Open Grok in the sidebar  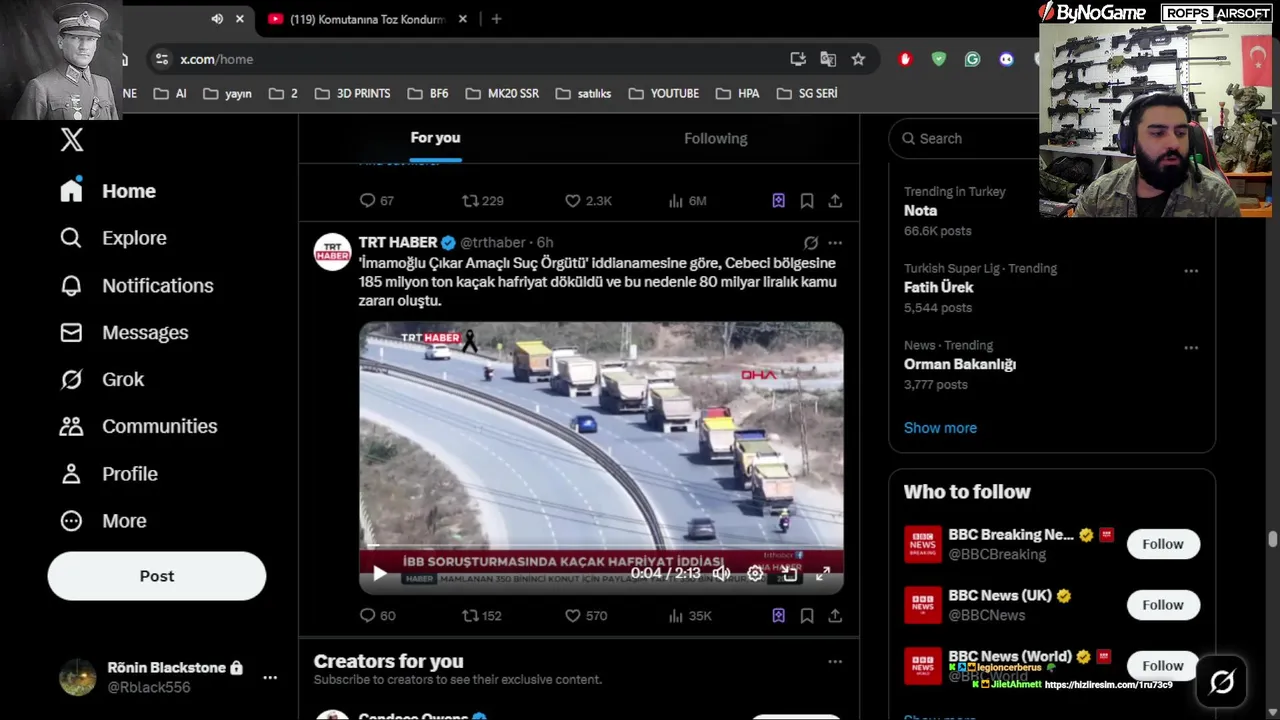point(102,380)
